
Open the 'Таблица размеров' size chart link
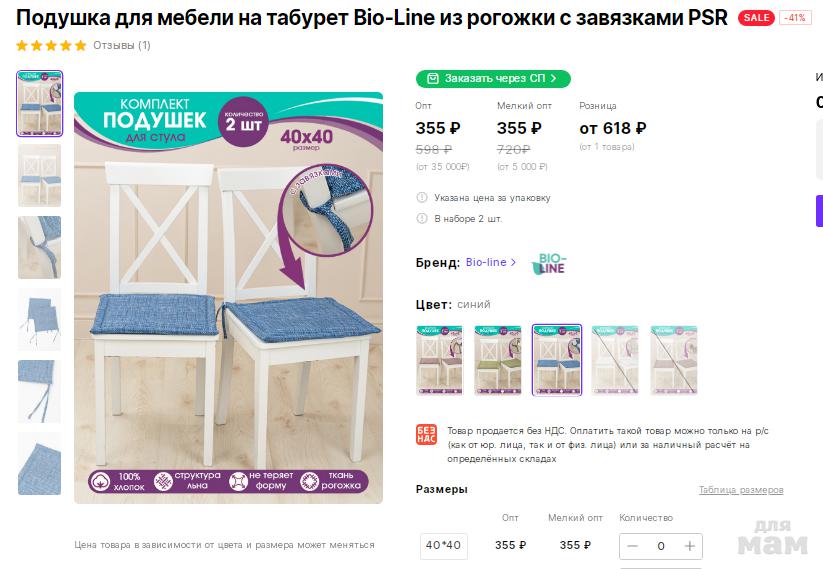coord(741,490)
